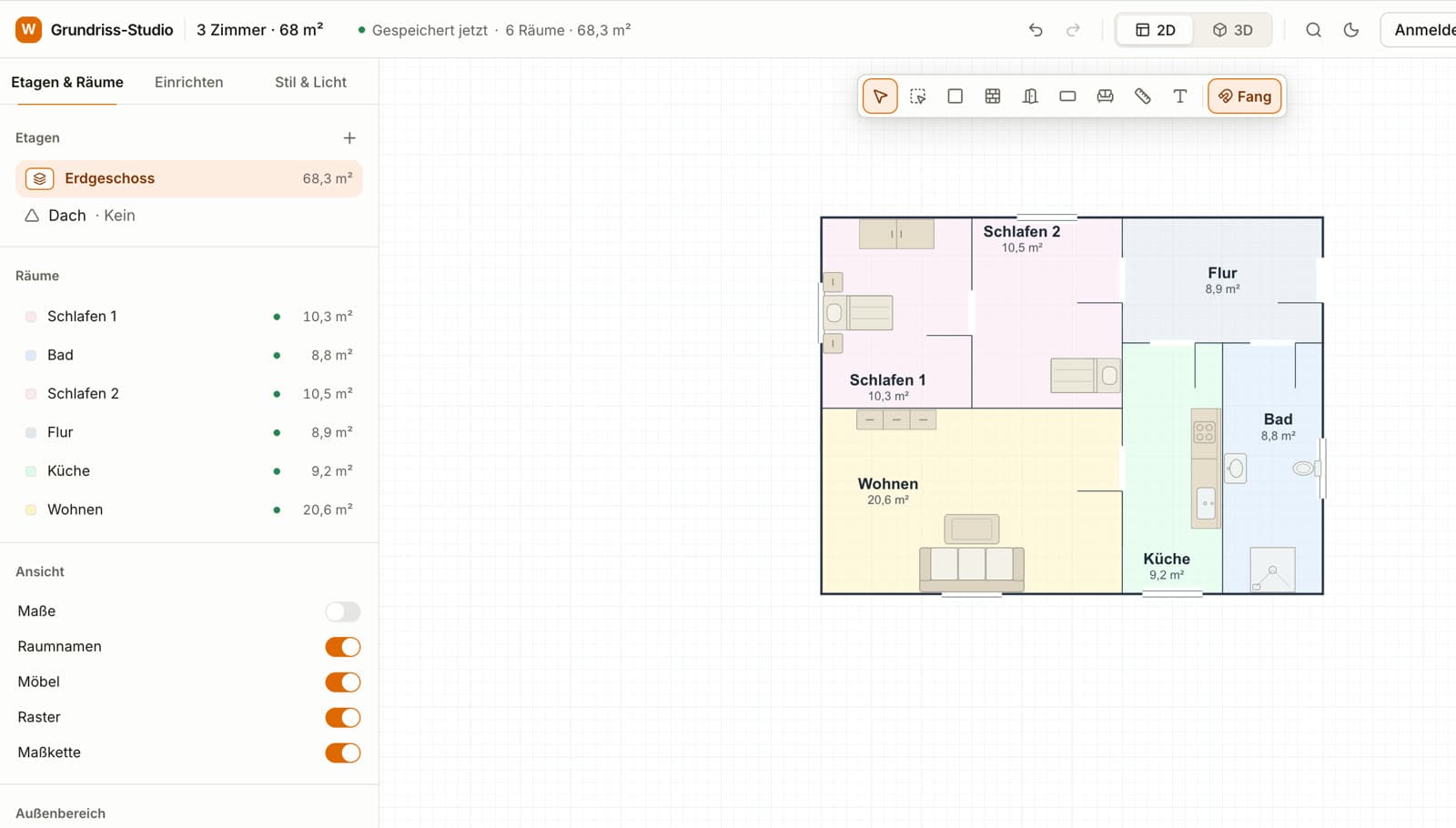
Task: Open the Einrichten tab
Action: pyautogui.click(x=188, y=82)
